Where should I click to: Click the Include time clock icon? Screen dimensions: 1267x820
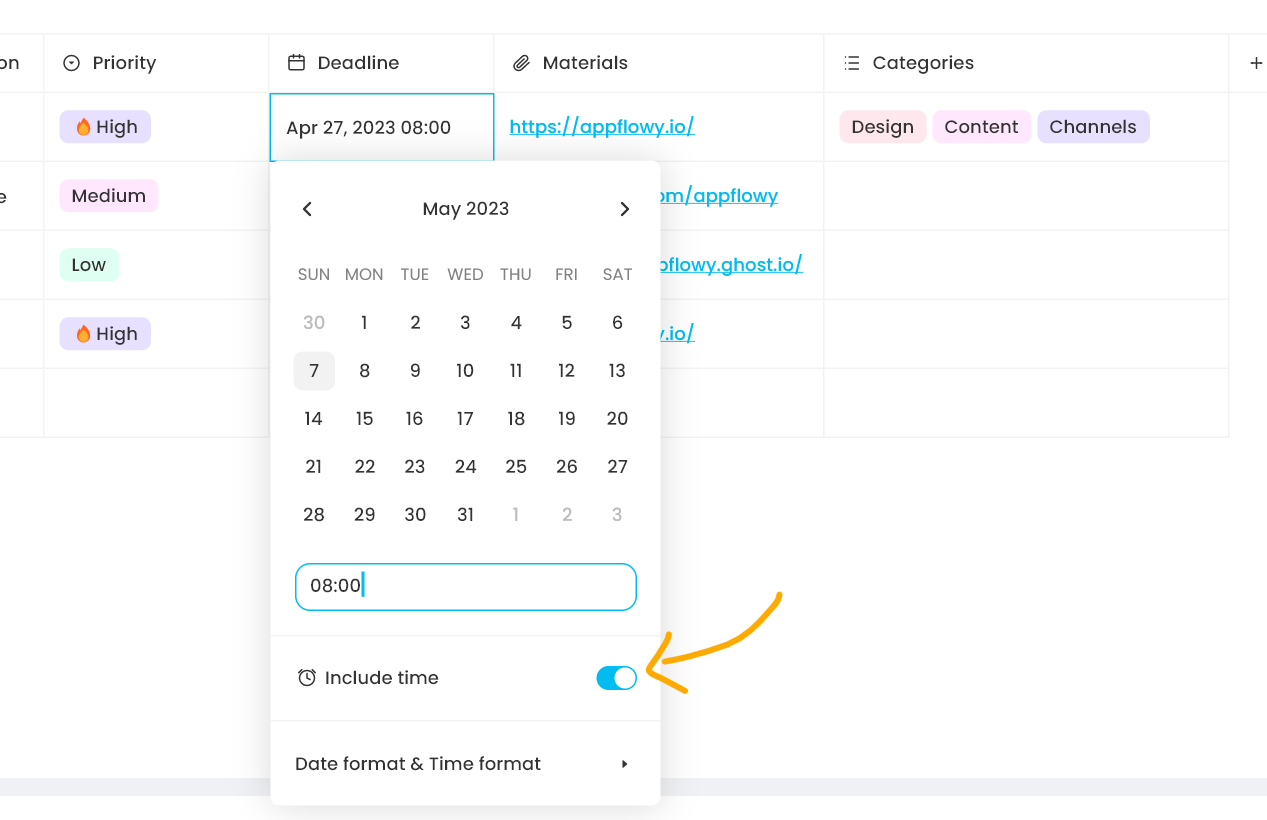click(x=307, y=678)
